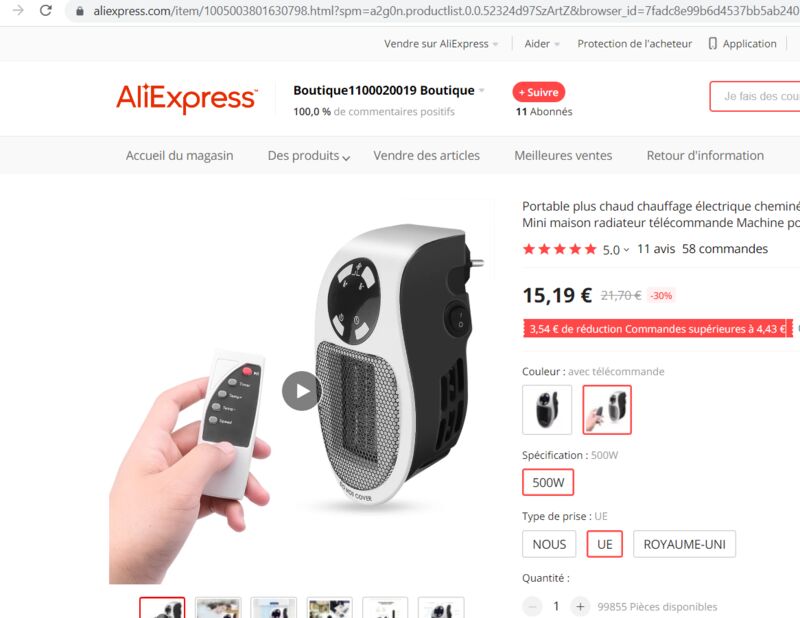Click the Application phone icon

[712, 44]
